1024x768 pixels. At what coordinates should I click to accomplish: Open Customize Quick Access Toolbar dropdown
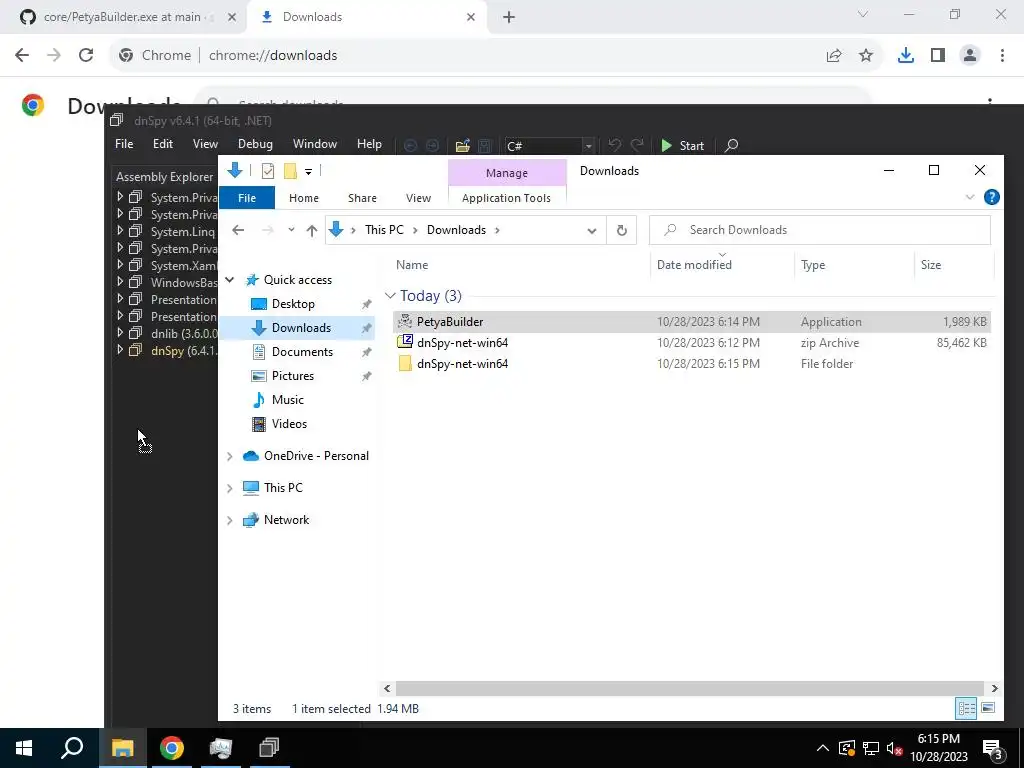308,172
